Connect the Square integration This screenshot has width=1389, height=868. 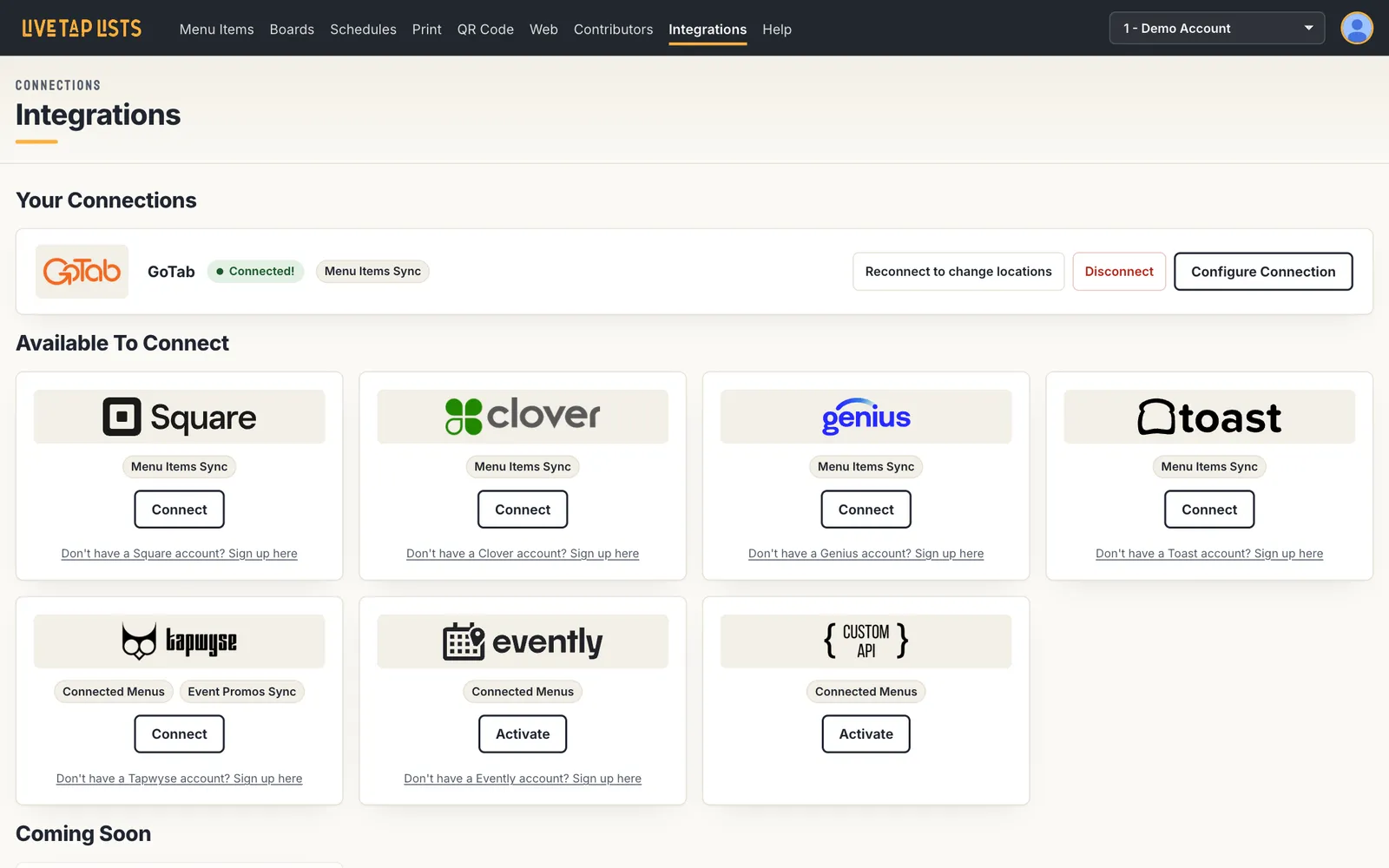pyautogui.click(x=180, y=510)
